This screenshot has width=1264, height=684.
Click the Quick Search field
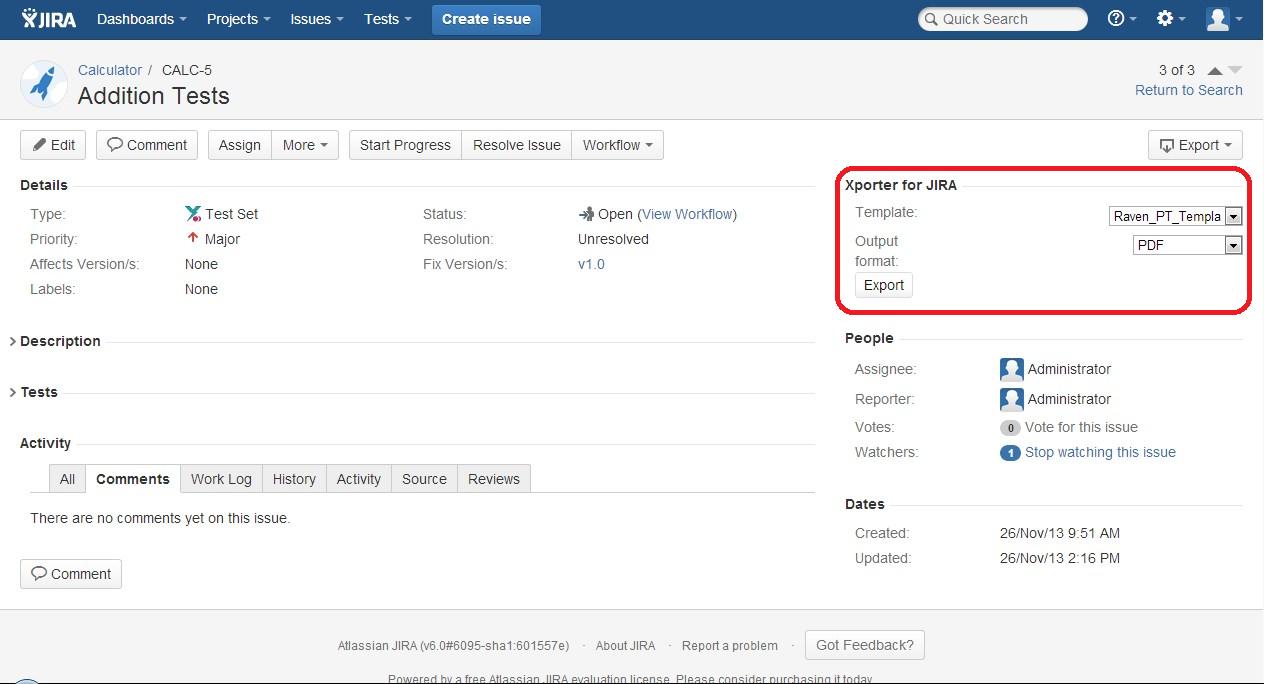coord(1003,19)
